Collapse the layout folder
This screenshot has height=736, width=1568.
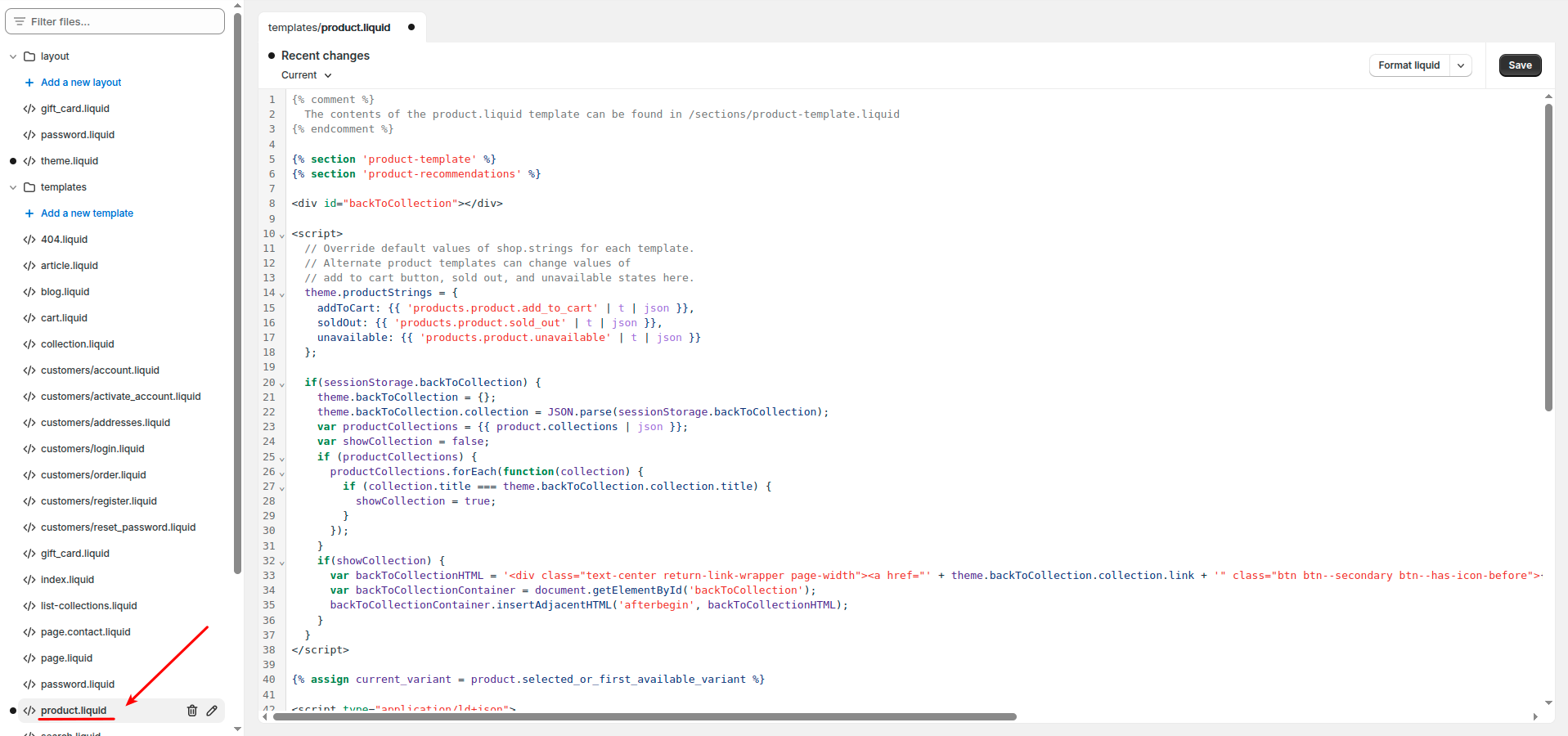pyautogui.click(x=13, y=56)
